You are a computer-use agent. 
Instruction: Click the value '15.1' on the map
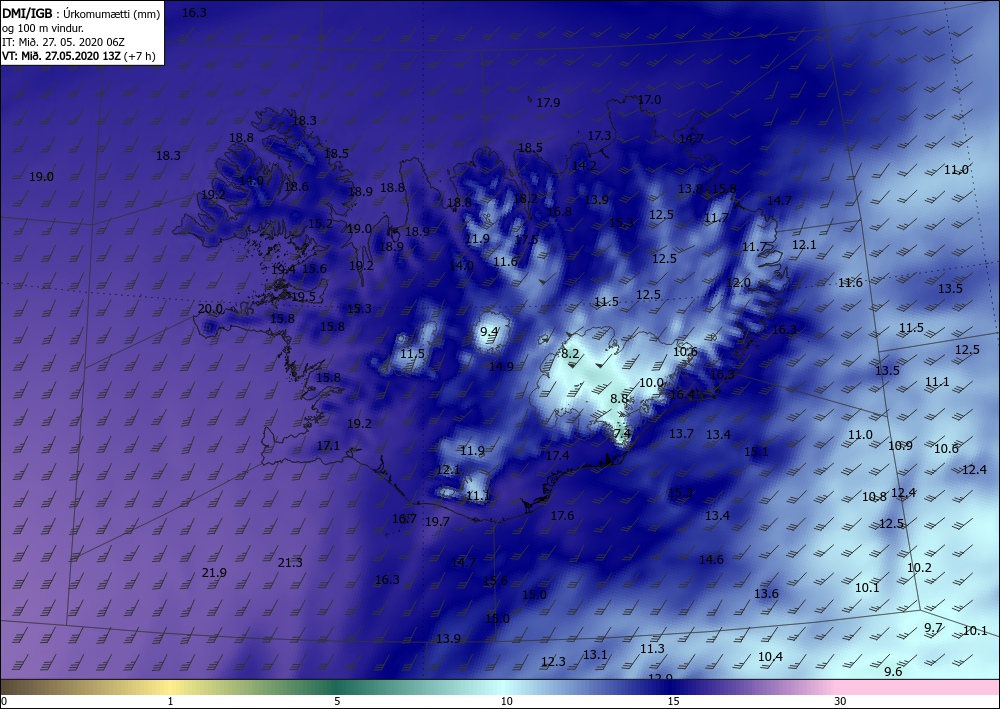pos(756,451)
